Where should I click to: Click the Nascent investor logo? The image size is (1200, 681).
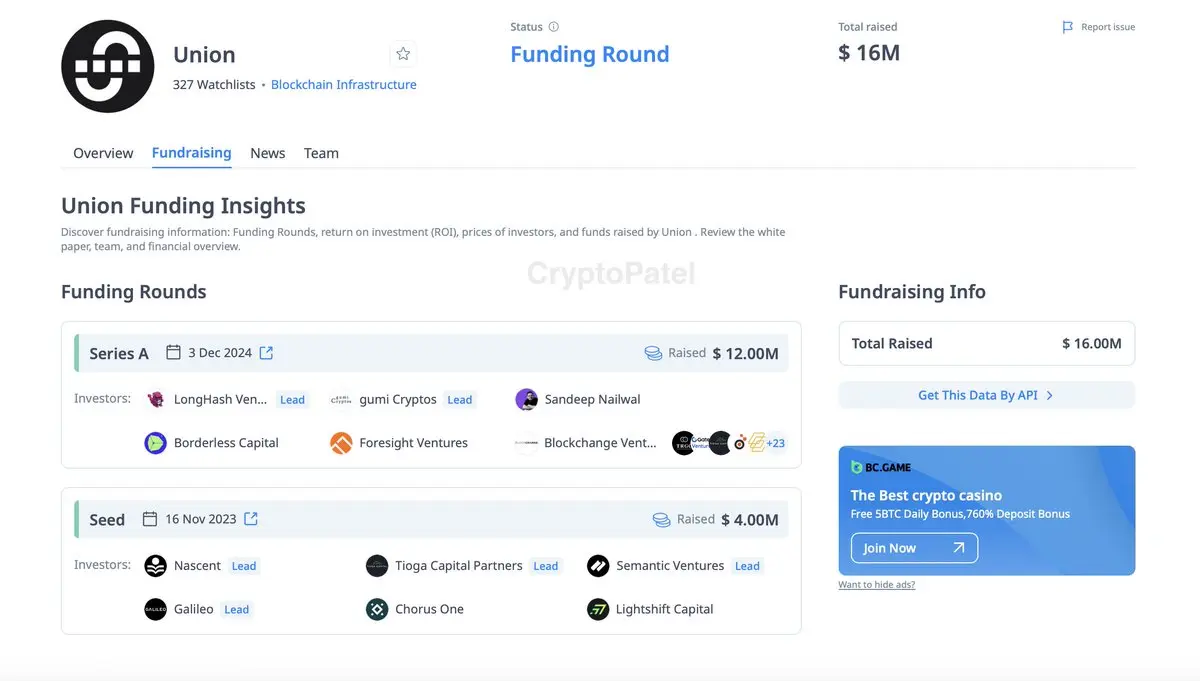click(x=155, y=566)
